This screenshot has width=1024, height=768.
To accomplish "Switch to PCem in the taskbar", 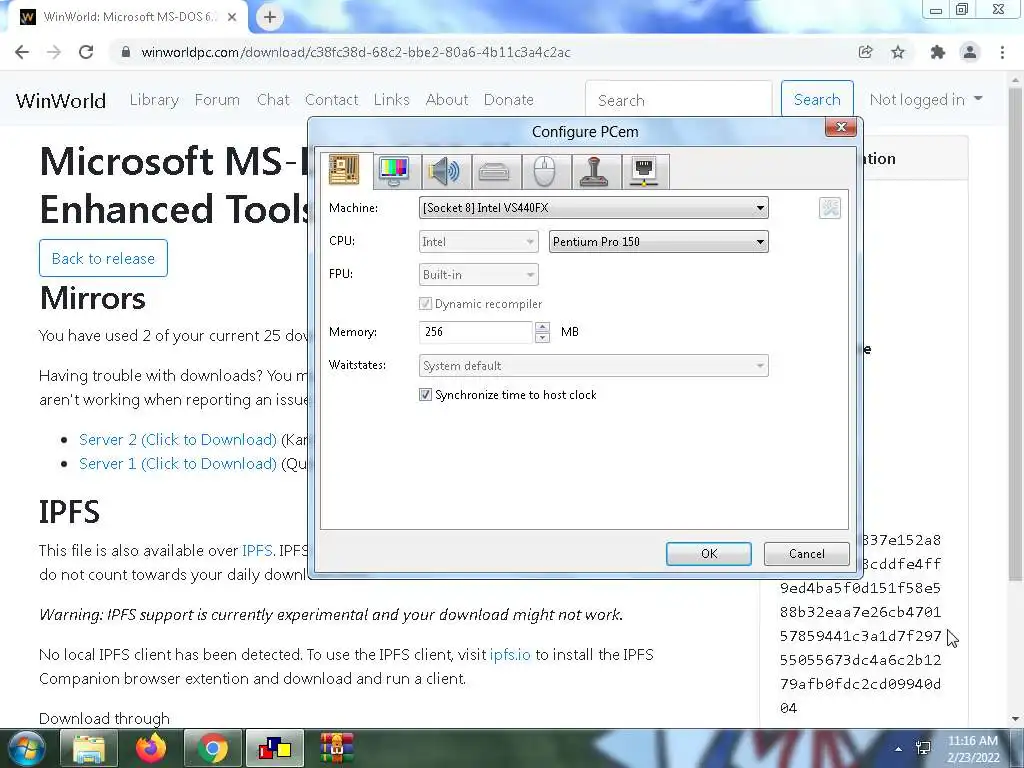I will click(275, 749).
